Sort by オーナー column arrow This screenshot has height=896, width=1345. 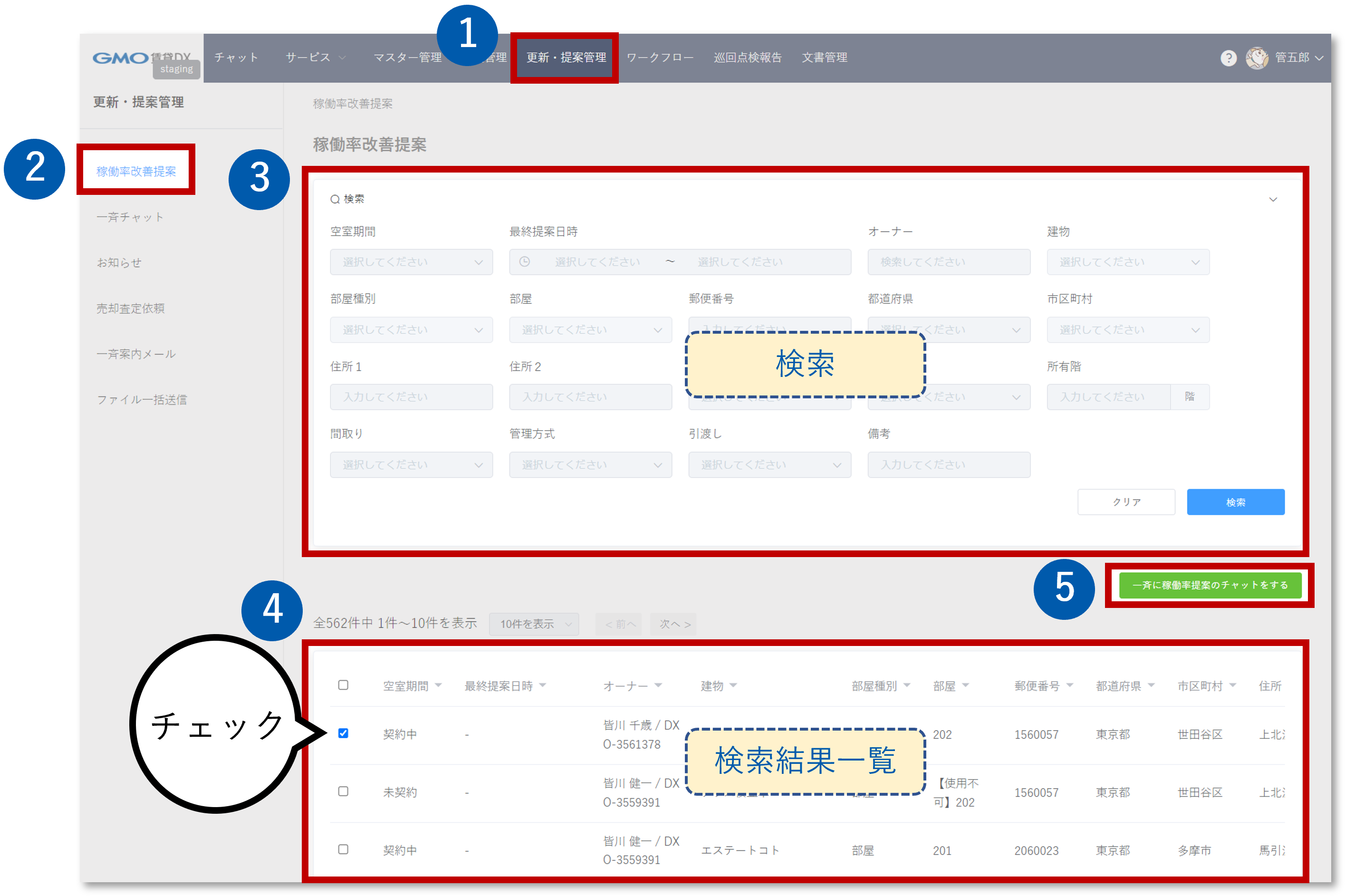tap(658, 684)
